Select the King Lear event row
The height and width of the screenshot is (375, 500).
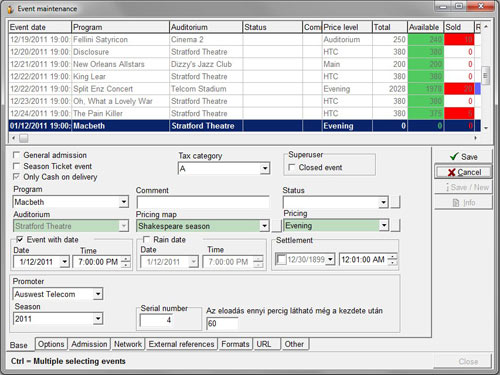(245, 76)
